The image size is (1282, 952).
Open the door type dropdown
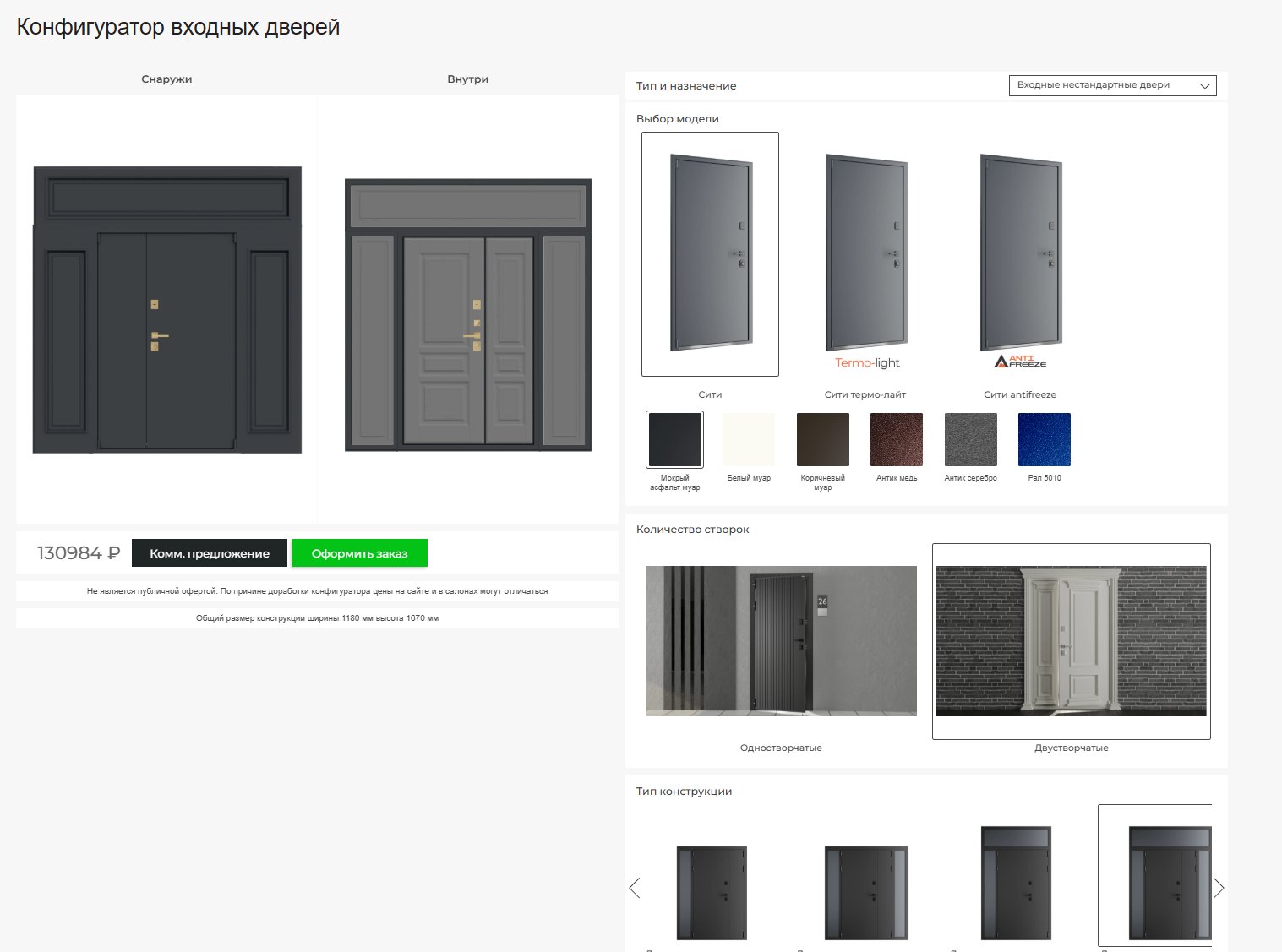tap(1112, 85)
